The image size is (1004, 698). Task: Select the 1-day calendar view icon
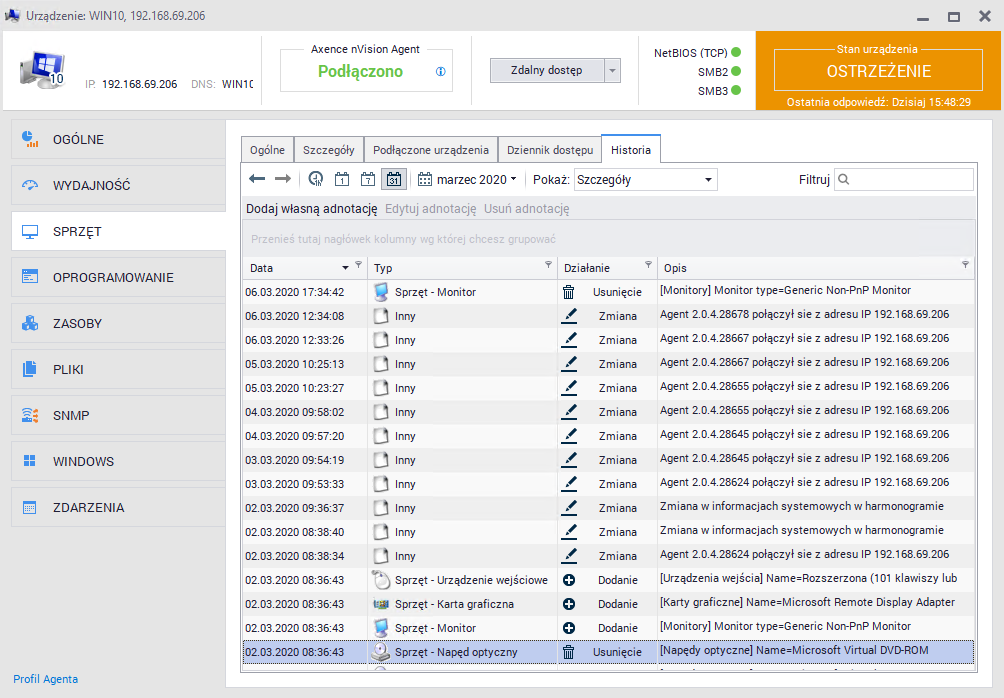[x=342, y=179]
